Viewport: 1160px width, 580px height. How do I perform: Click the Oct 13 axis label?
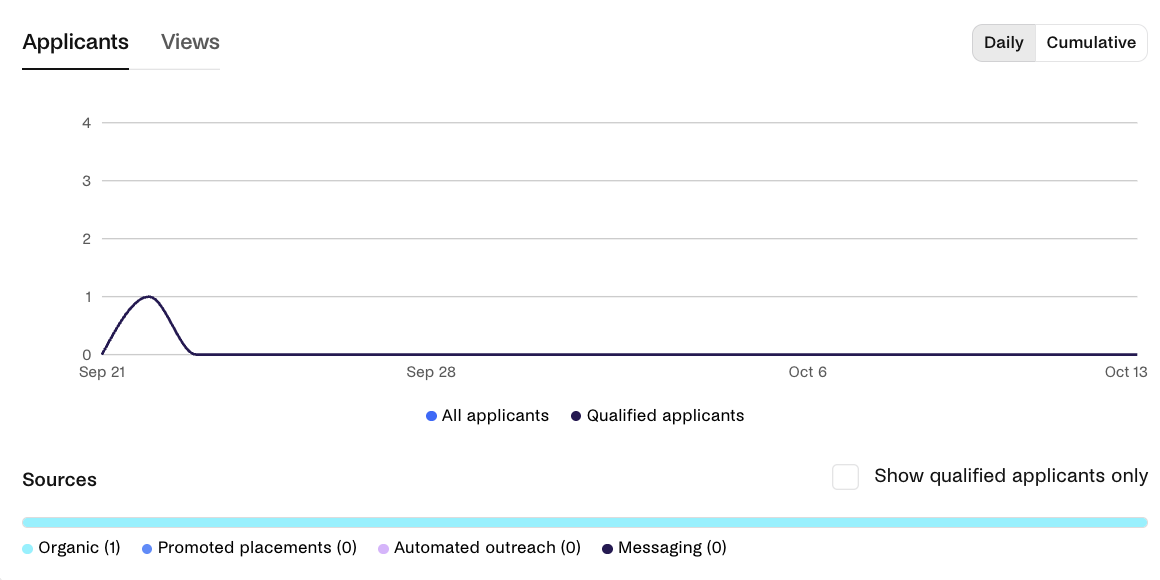(1126, 372)
